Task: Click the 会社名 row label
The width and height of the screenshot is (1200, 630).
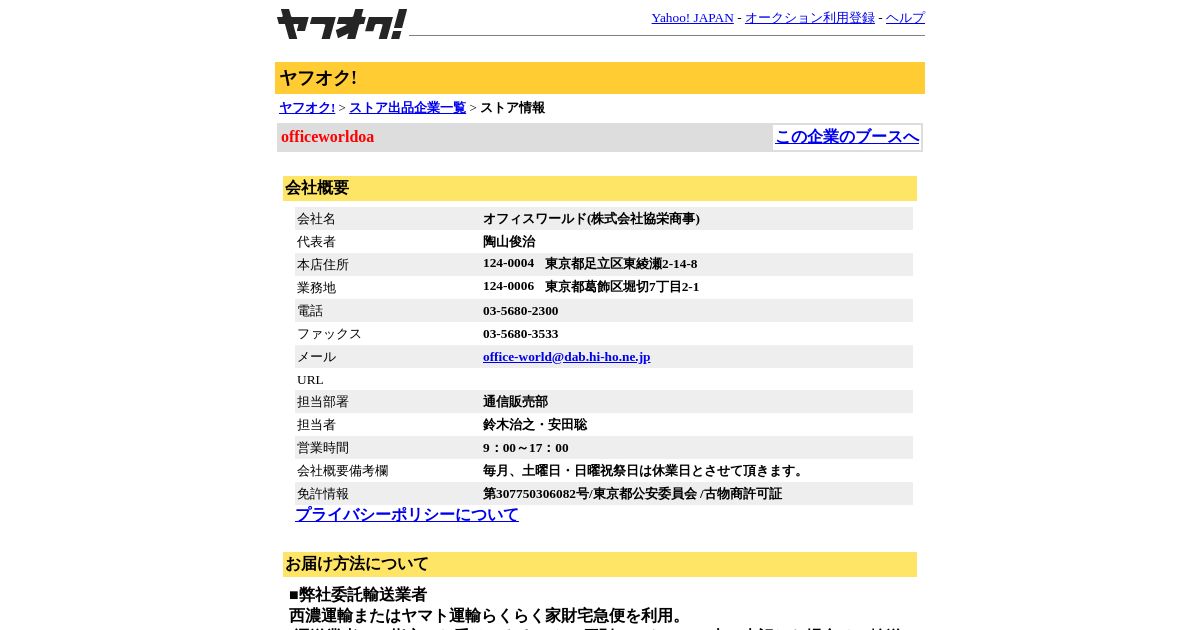Action: (316, 219)
